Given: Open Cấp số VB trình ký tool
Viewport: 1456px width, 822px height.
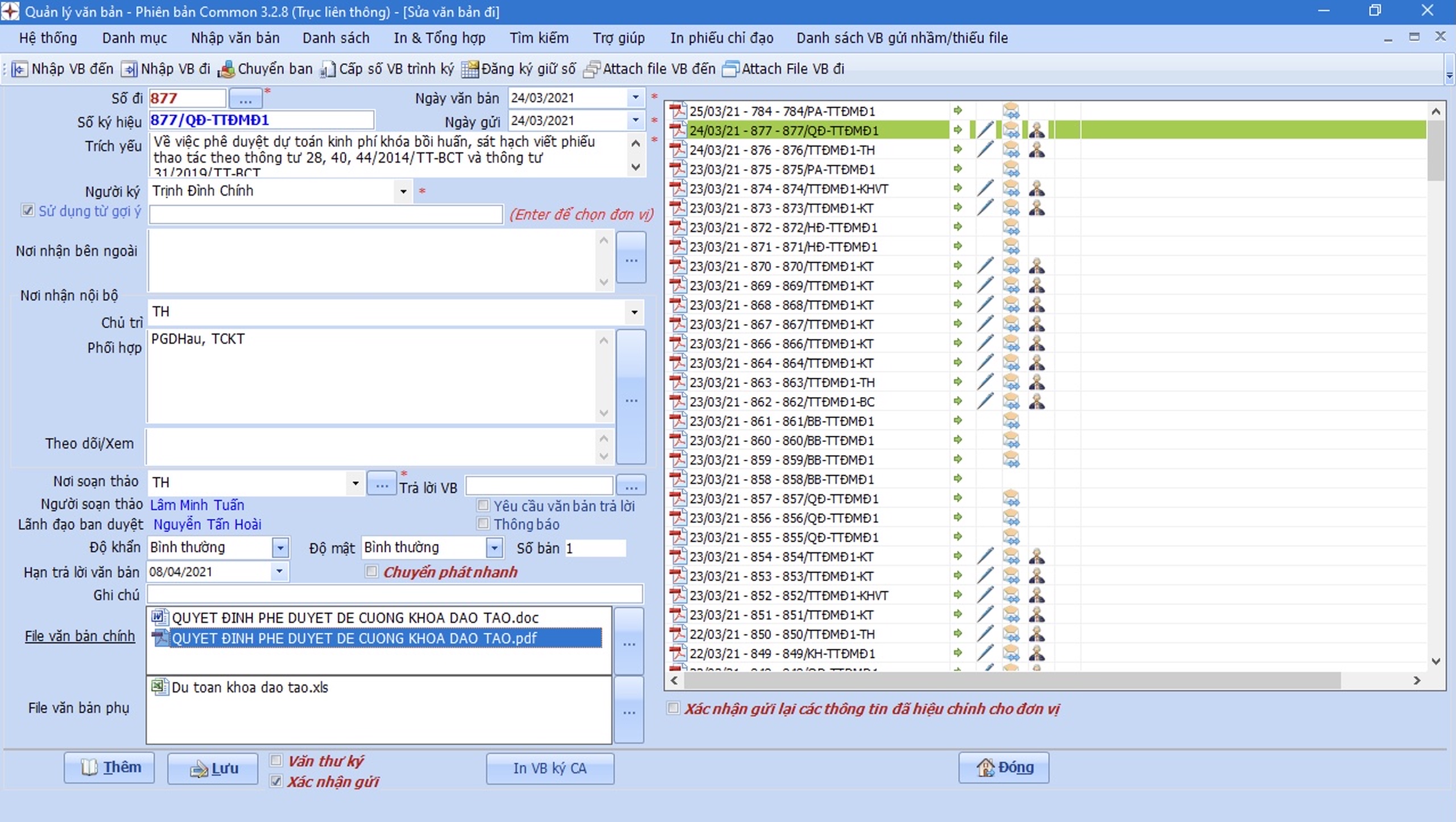Looking at the screenshot, I should 328,69.
